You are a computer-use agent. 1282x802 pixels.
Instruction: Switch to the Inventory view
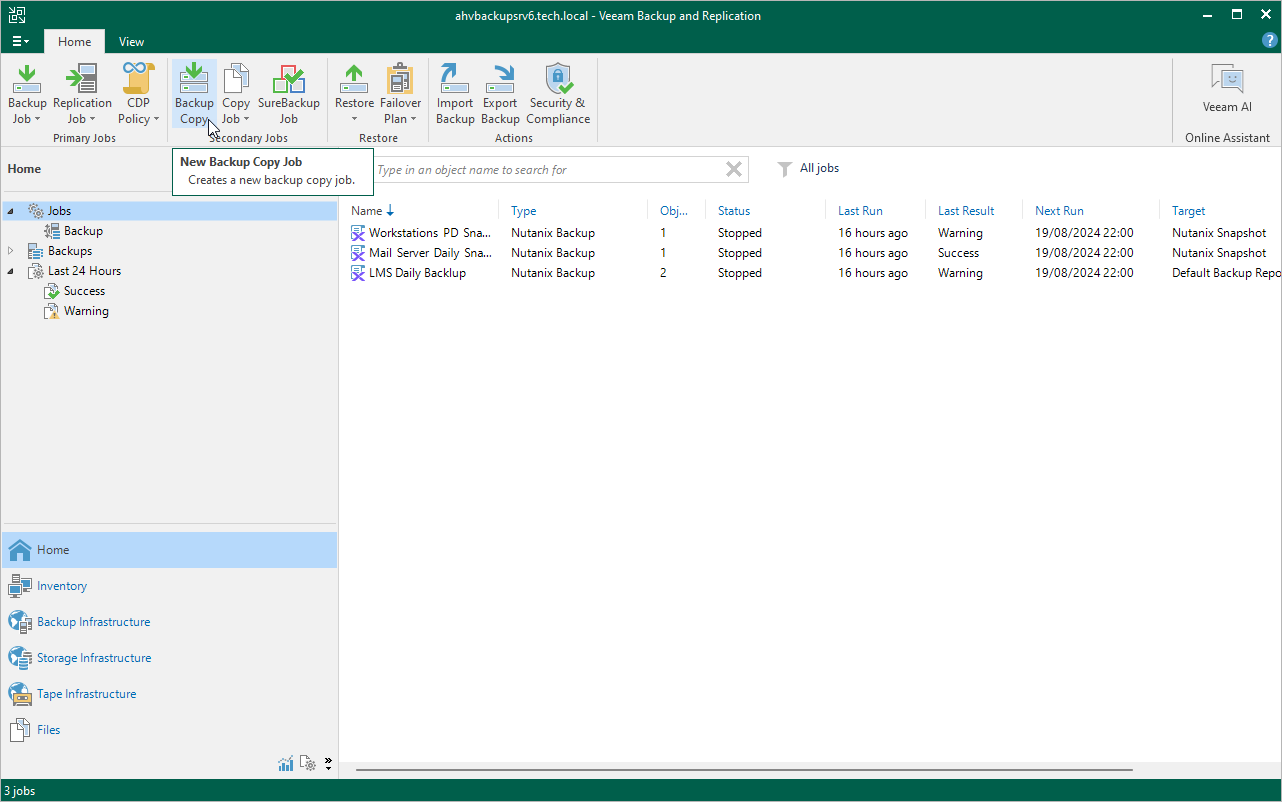[x=169, y=586]
